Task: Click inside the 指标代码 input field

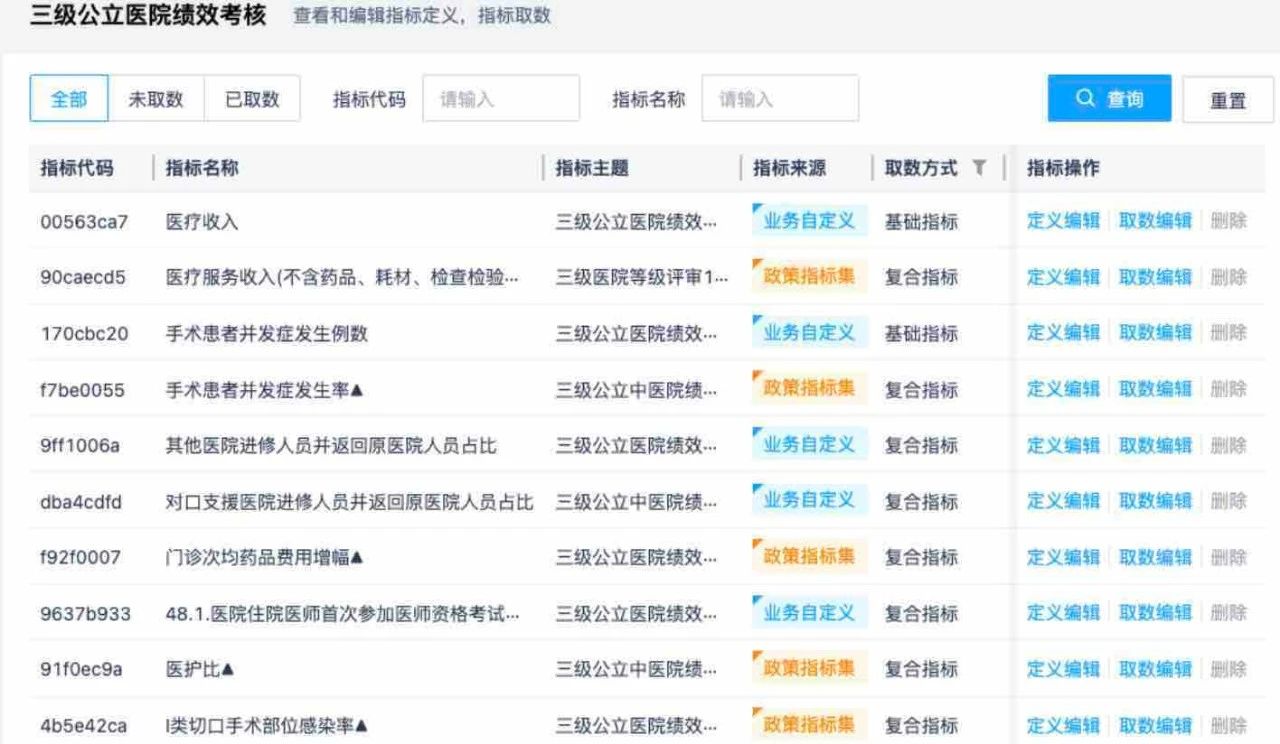Action: pos(500,98)
